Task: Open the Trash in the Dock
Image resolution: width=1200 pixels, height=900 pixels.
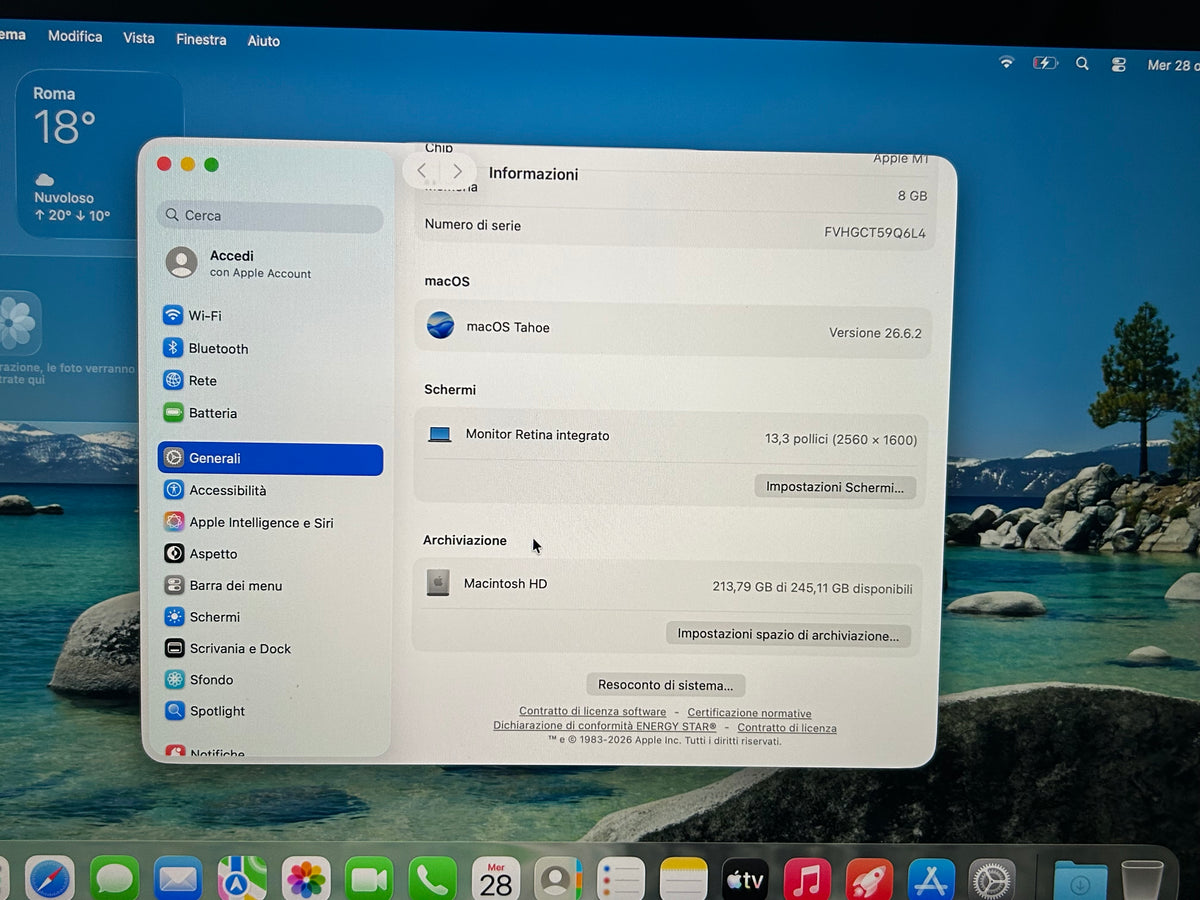Action: tap(1142, 880)
